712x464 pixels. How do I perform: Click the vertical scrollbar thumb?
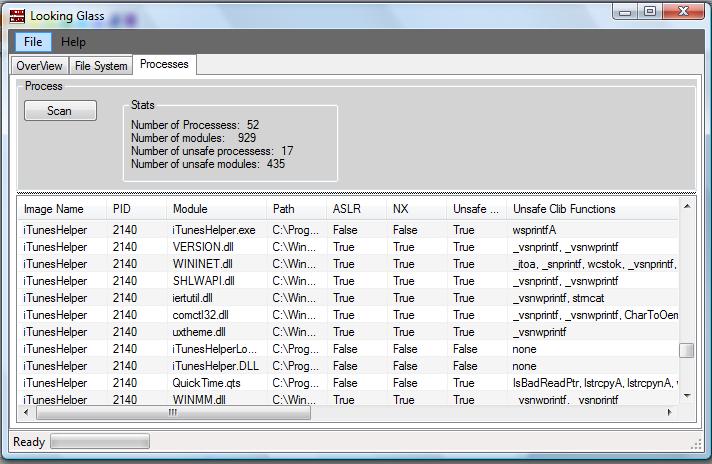687,350
